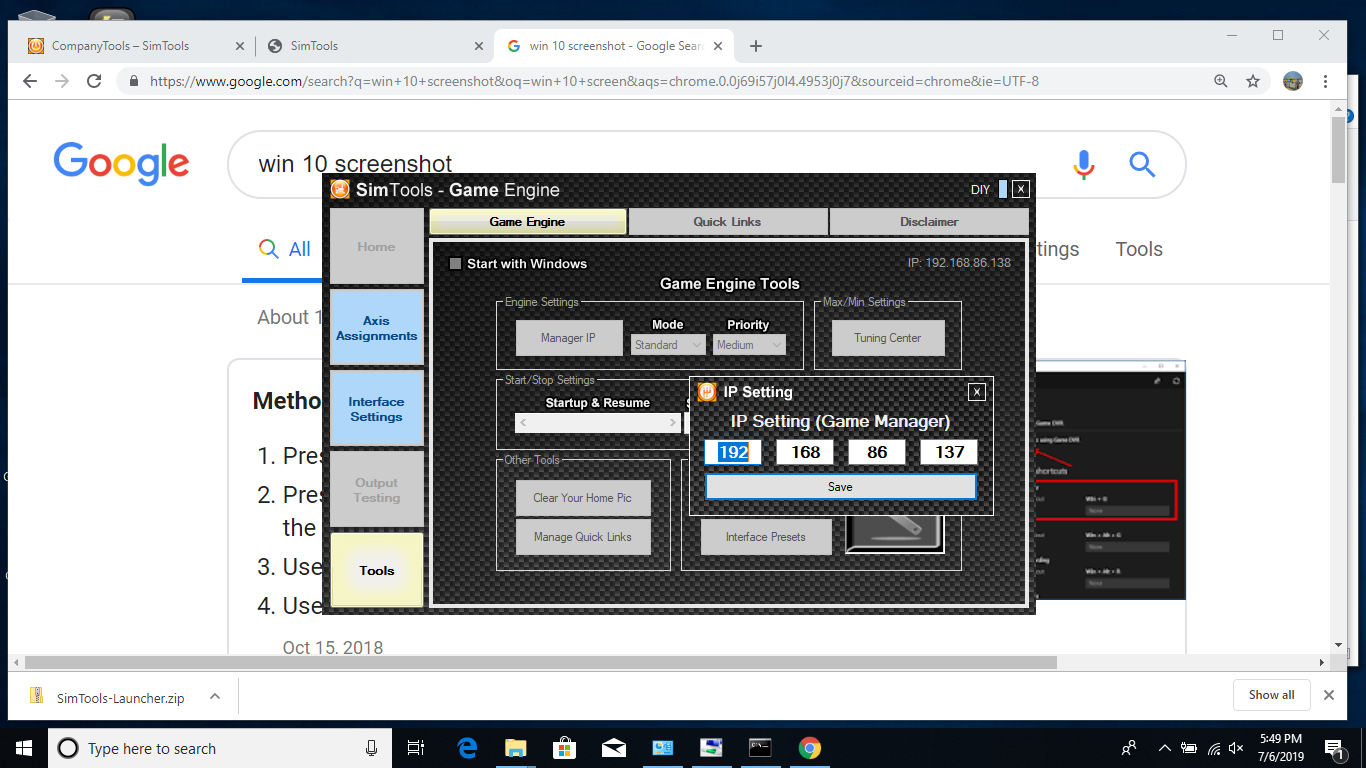
Task: Open the Disclaimer tab
Action: pos(928,222)
